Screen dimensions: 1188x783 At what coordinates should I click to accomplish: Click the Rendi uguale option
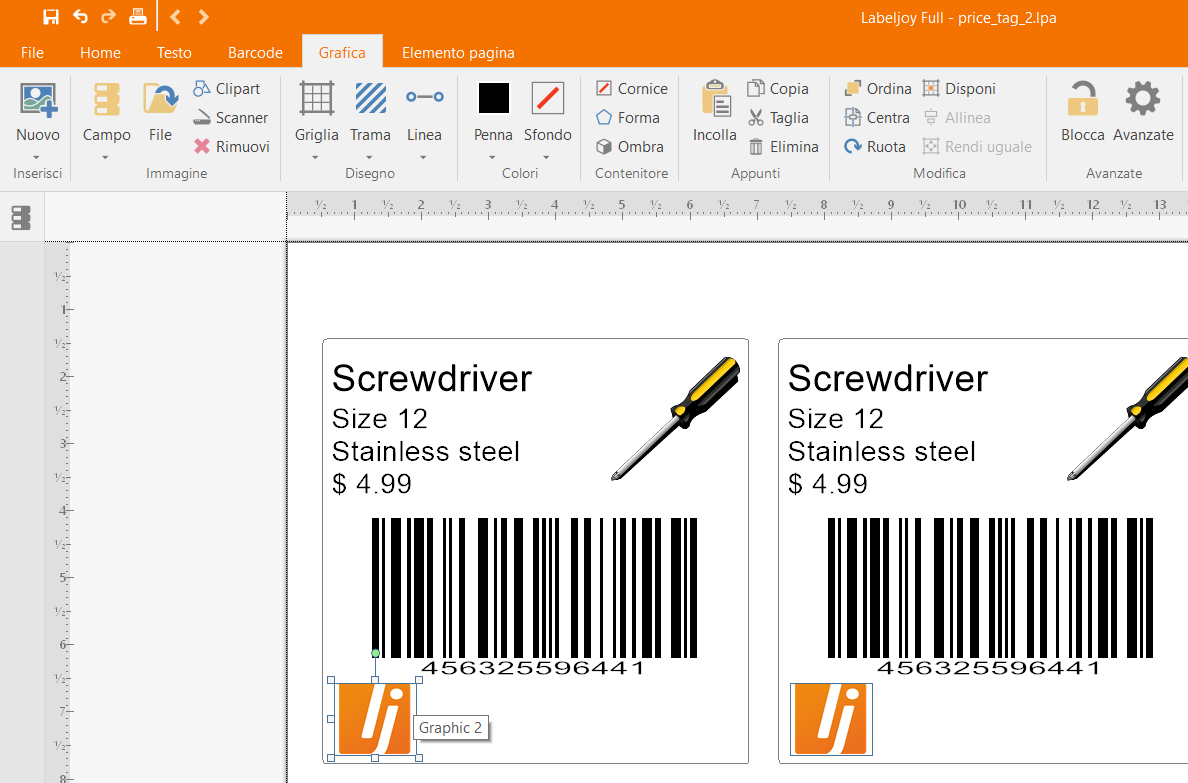click(977, 146)
